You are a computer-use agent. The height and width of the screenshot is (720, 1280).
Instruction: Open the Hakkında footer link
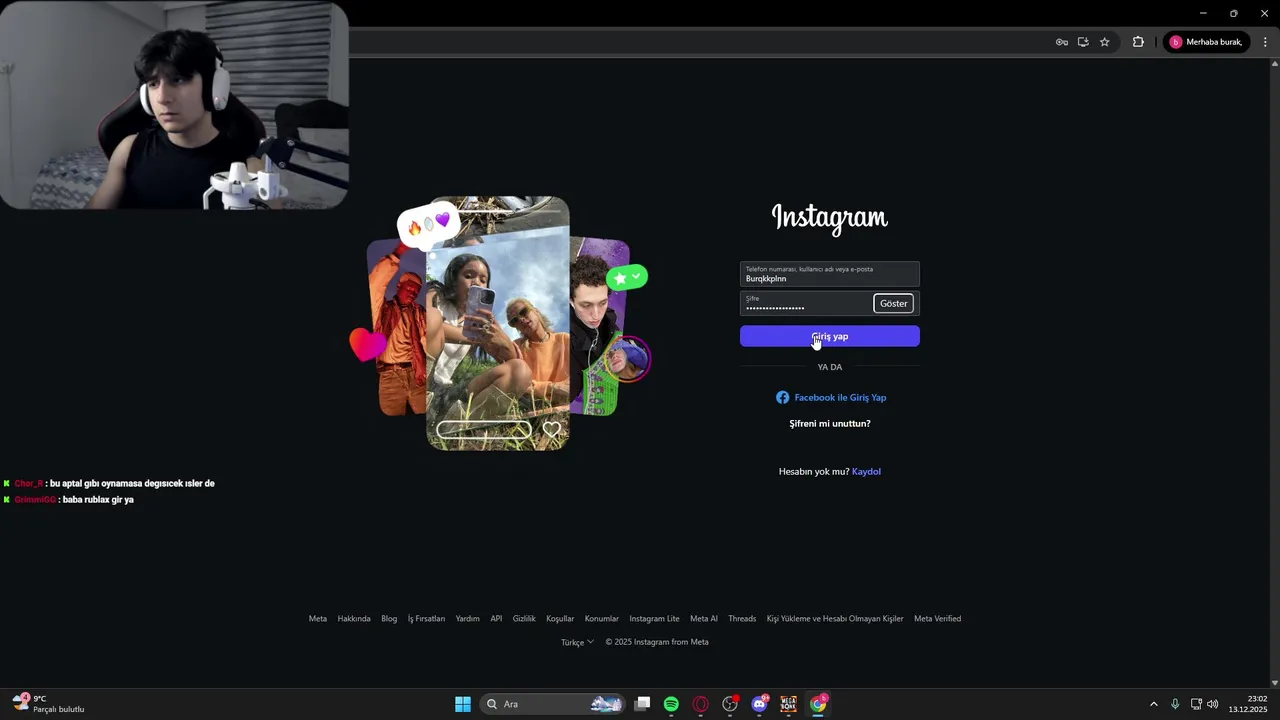(354, 618)
